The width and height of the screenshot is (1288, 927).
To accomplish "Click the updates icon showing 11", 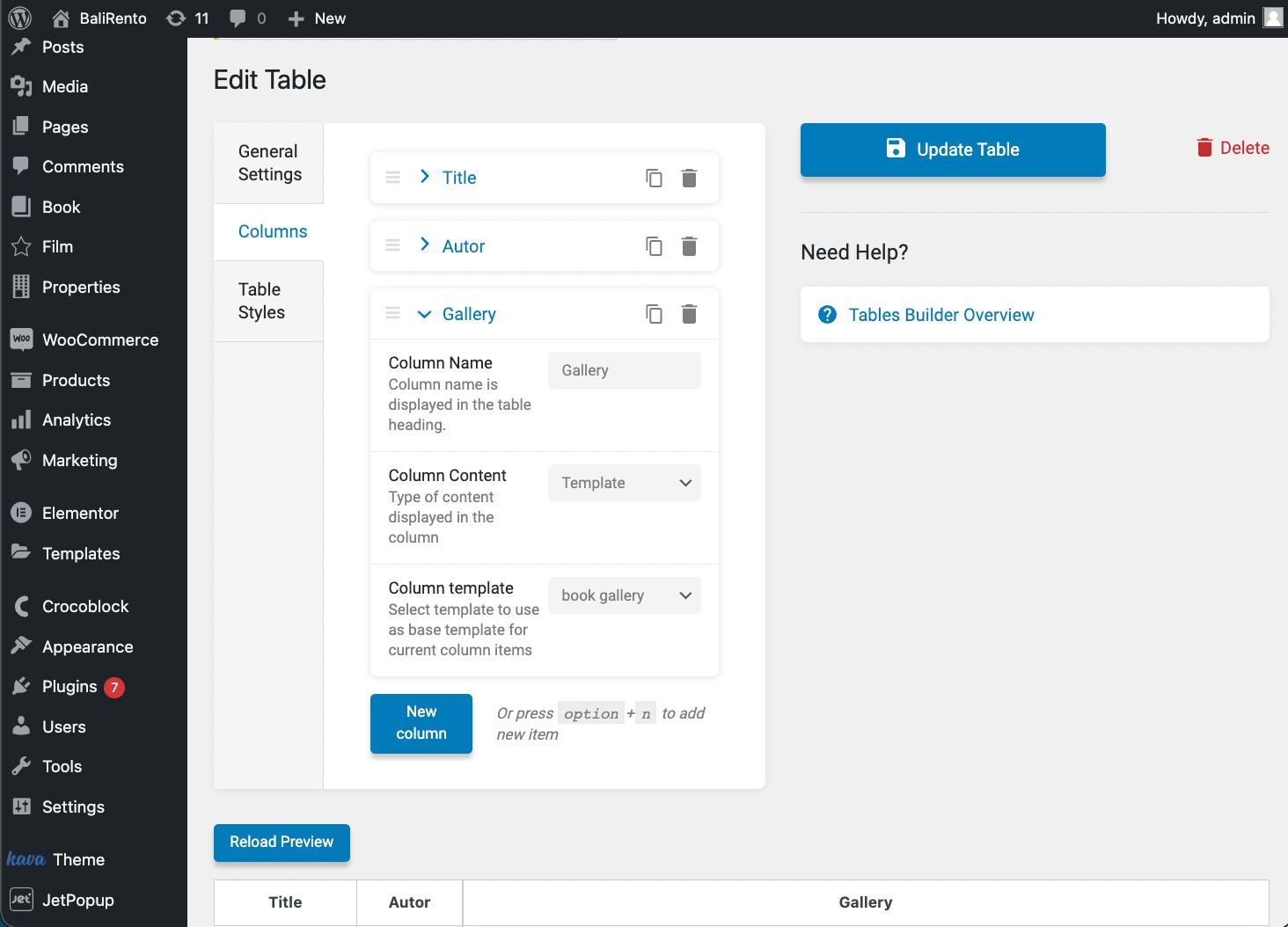I will click(x=186, y=18).
